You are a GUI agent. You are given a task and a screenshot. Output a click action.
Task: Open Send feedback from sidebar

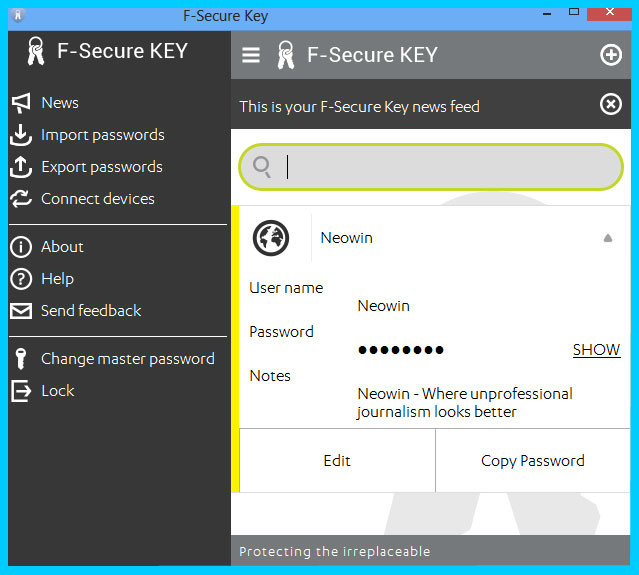tap(91, 311)
